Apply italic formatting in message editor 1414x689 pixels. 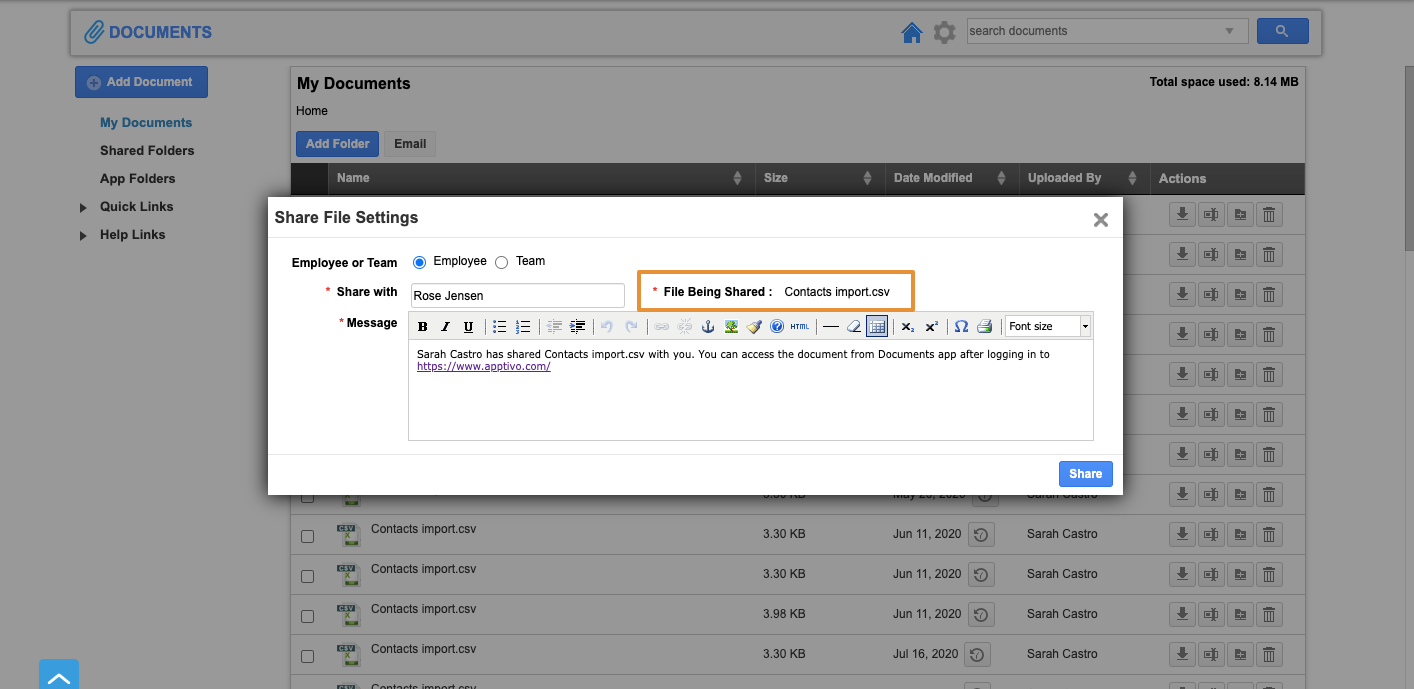coord(445,327)
